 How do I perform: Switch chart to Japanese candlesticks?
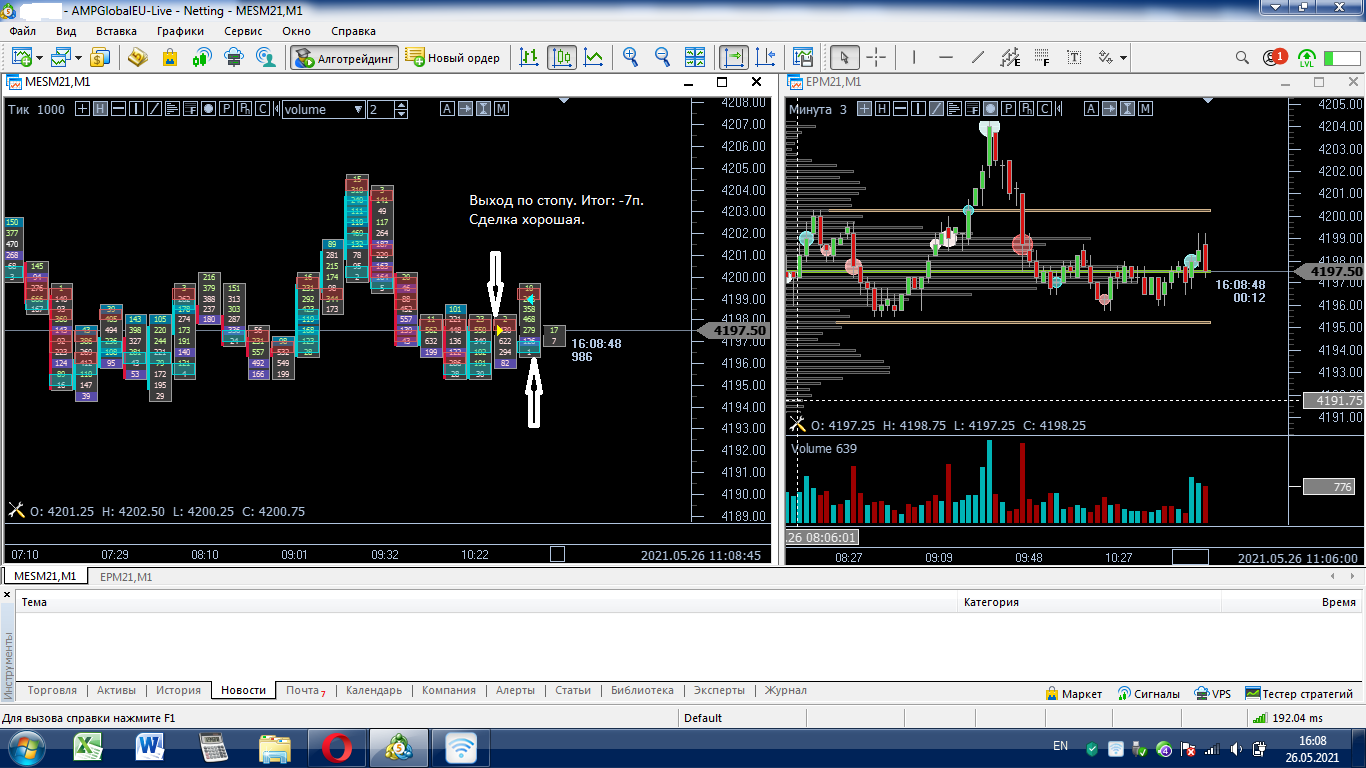(x=562, y=57)
